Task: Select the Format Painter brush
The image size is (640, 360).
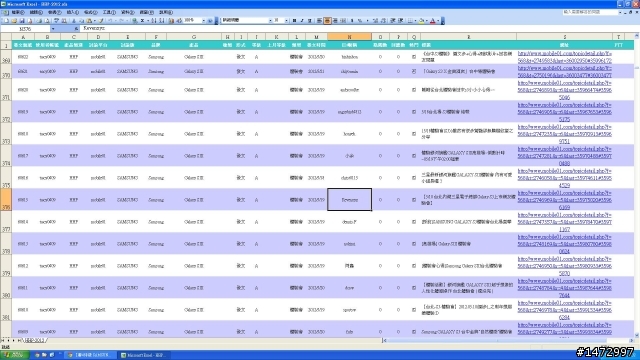Action: (x=101, y=21)
